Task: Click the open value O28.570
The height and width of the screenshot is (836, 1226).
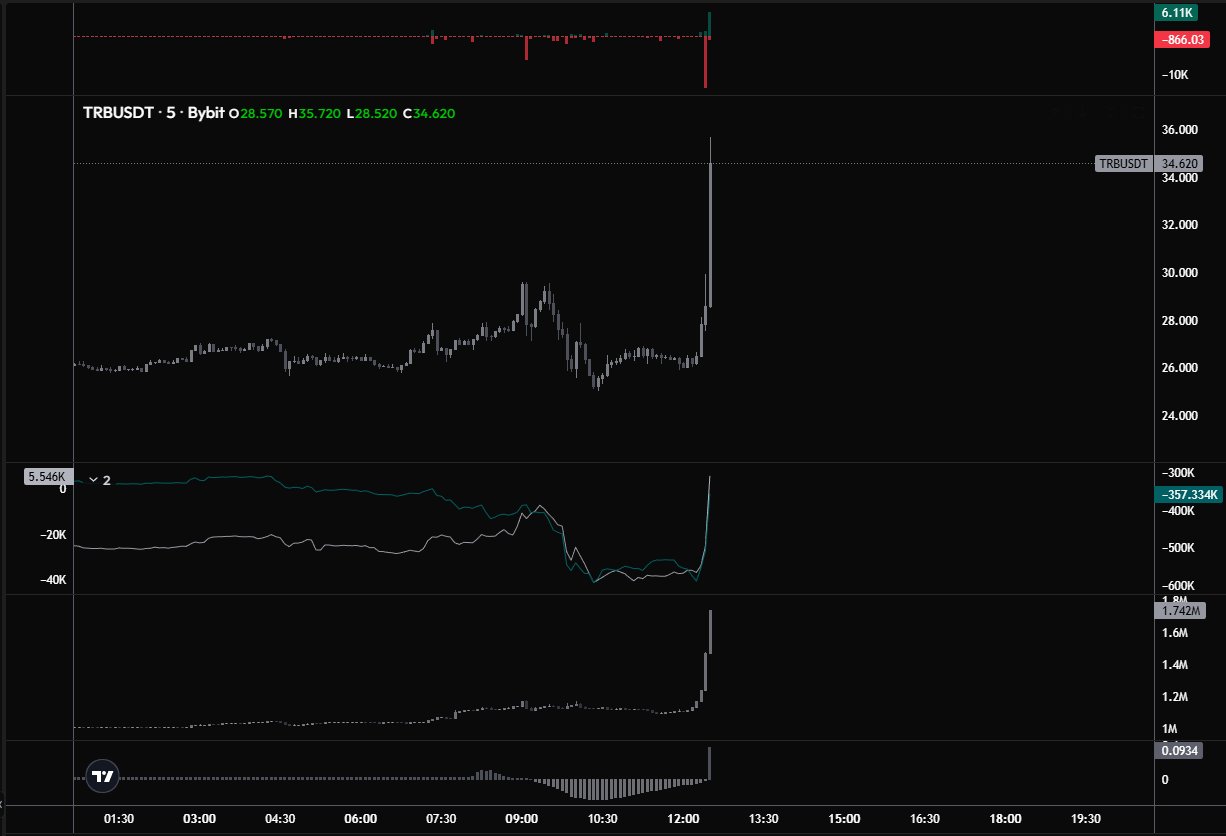Action: point(256,113)
